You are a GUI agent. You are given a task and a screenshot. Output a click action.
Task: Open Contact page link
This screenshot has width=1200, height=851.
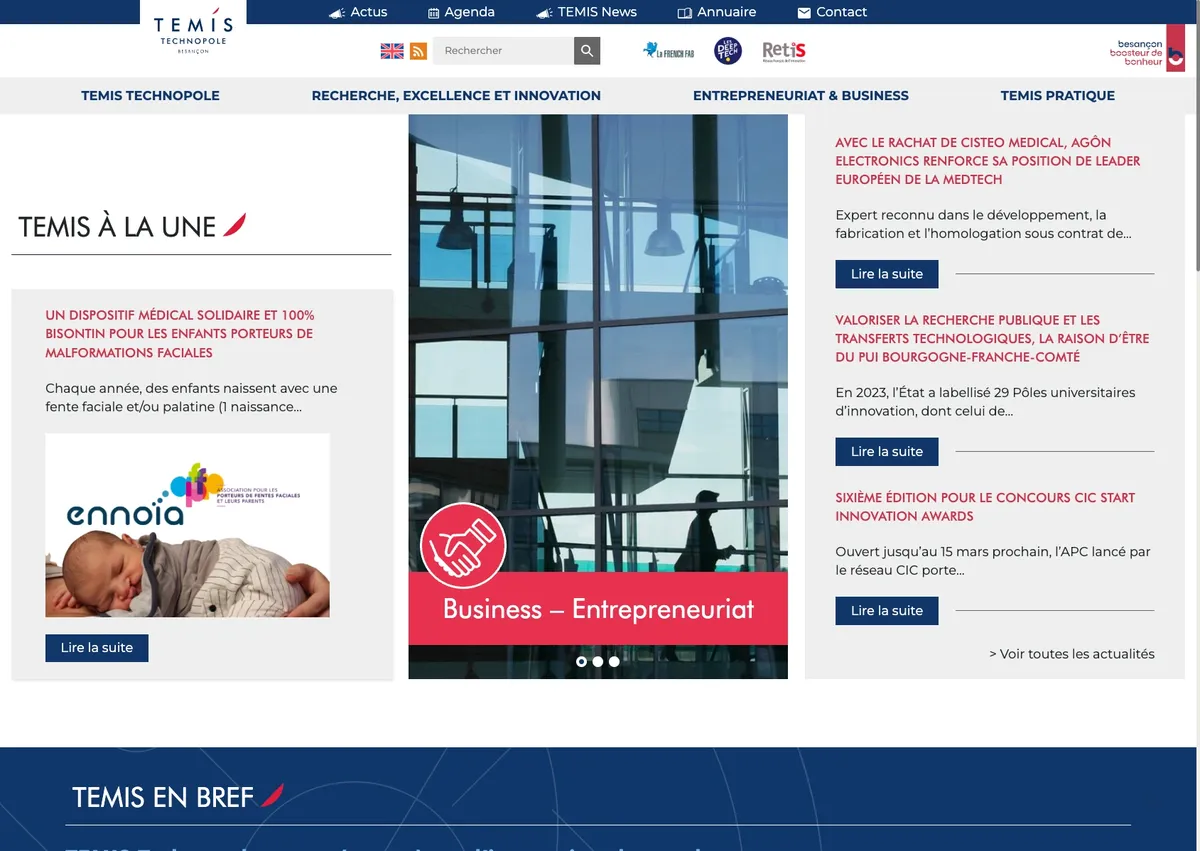tap(842, 12)
